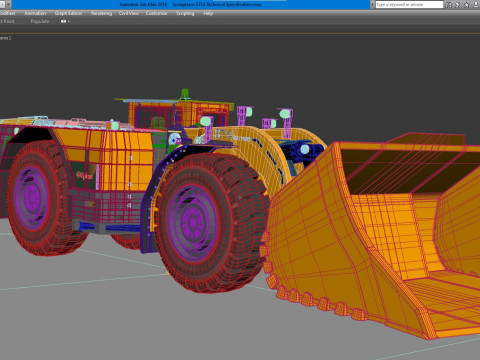
Task: Collapse InfoCenter with arrow left of search box
Action: pos(372,5)
